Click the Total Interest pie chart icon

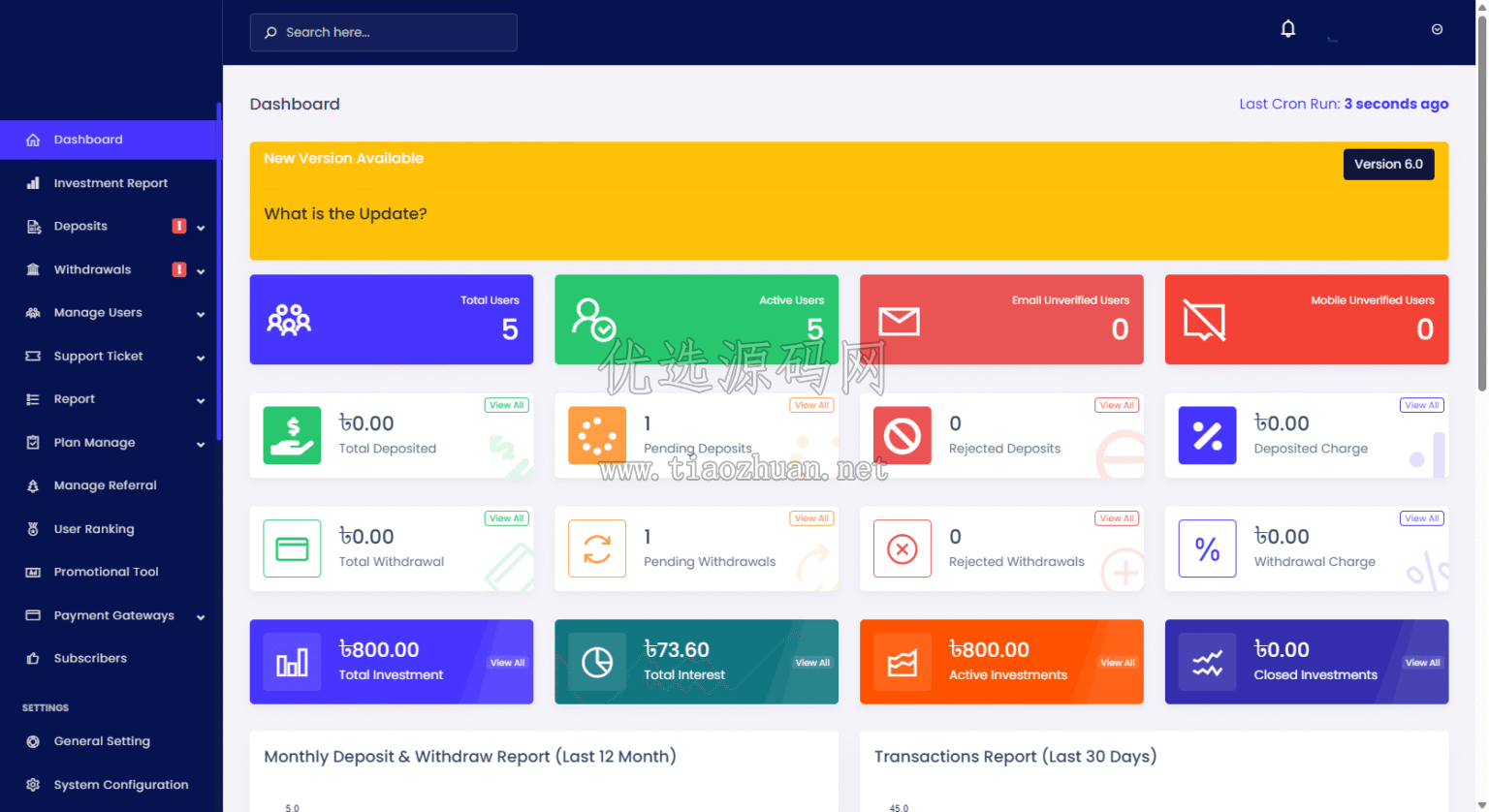(597, 662)
